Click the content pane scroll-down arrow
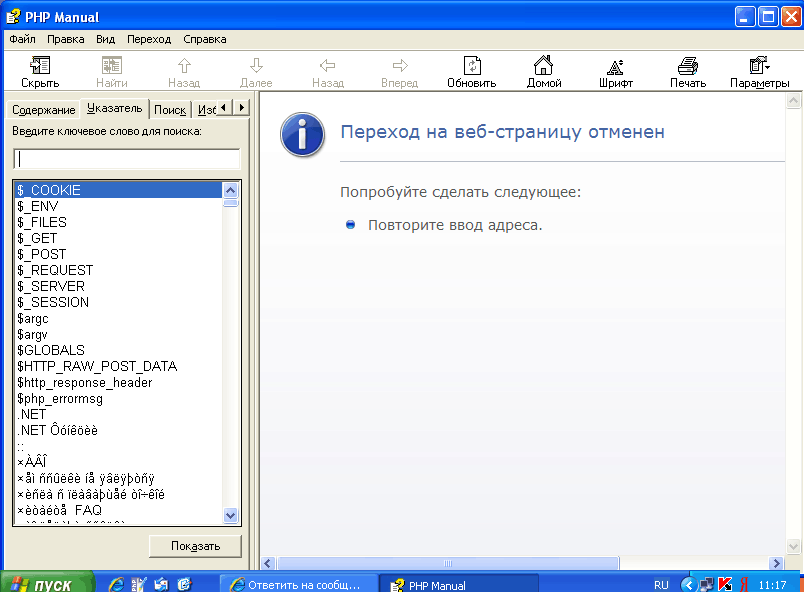This screenshot has width=804, height=592. tap(793, 546)
